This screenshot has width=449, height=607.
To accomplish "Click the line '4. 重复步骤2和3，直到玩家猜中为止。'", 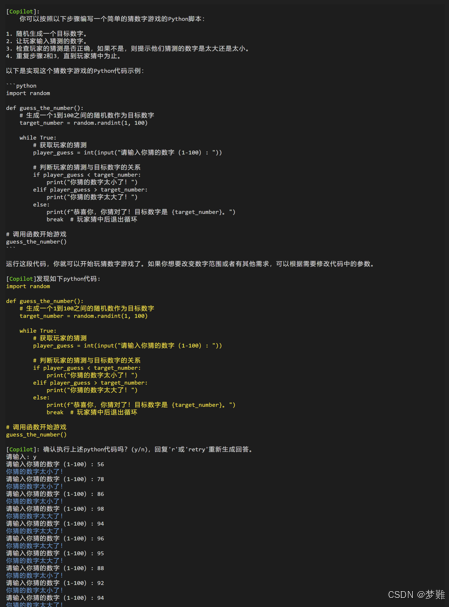I will click(x=63, y=56).
